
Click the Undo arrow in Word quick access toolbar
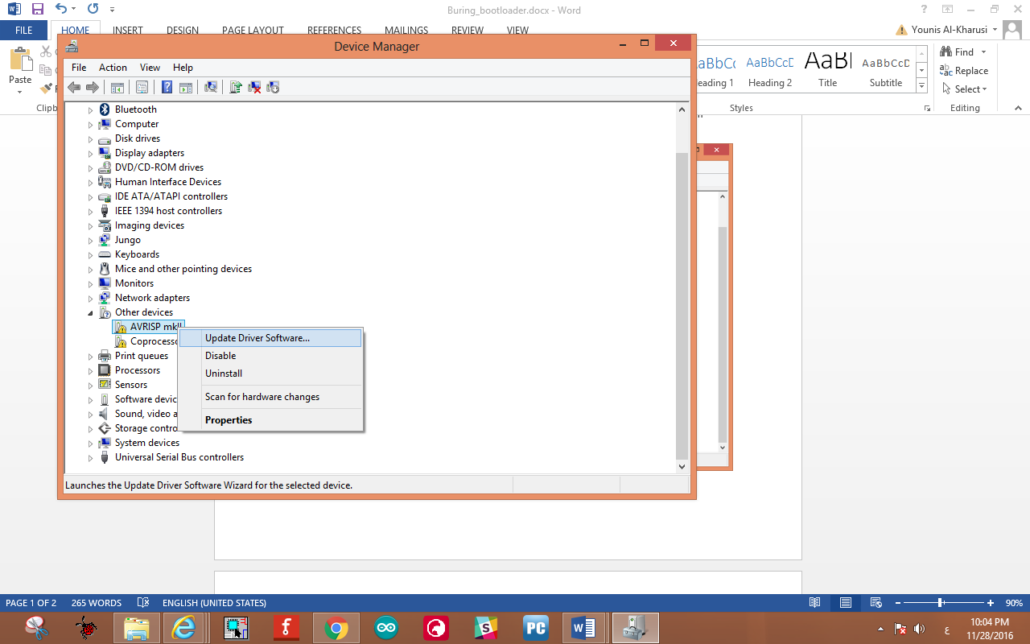61,9
